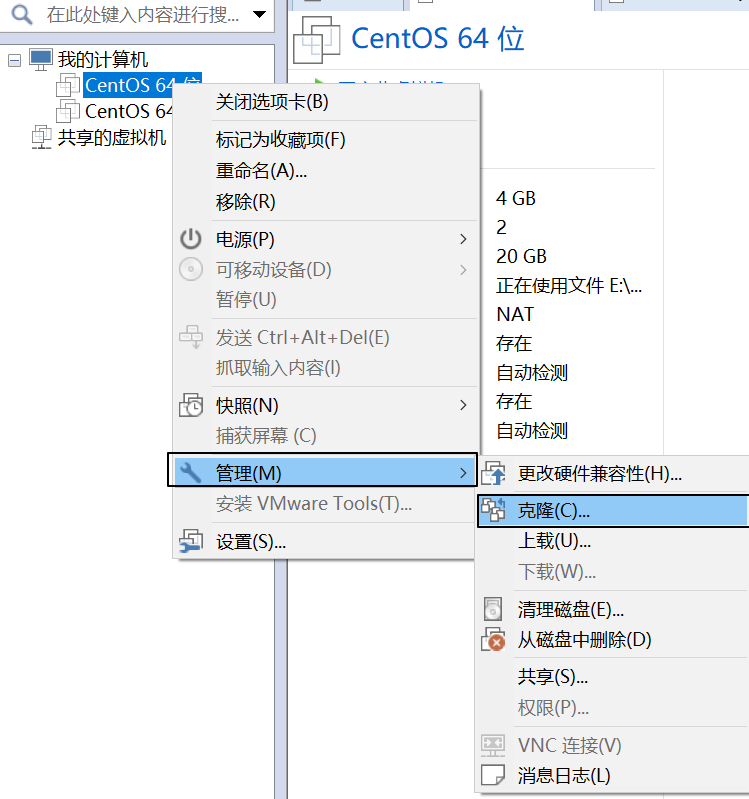The width and height of the screenshot is (749, 799).
Task: Click the message log note icon
Action: (x=493, y=775)
